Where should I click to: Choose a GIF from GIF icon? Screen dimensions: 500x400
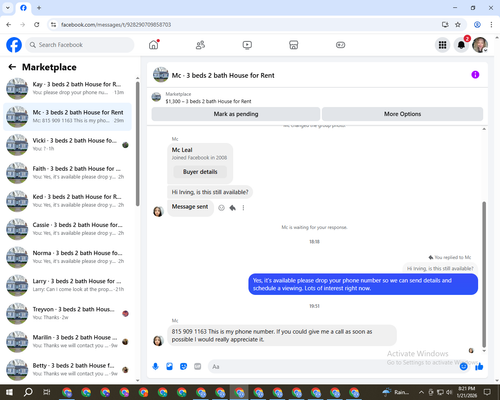(198, 367)
